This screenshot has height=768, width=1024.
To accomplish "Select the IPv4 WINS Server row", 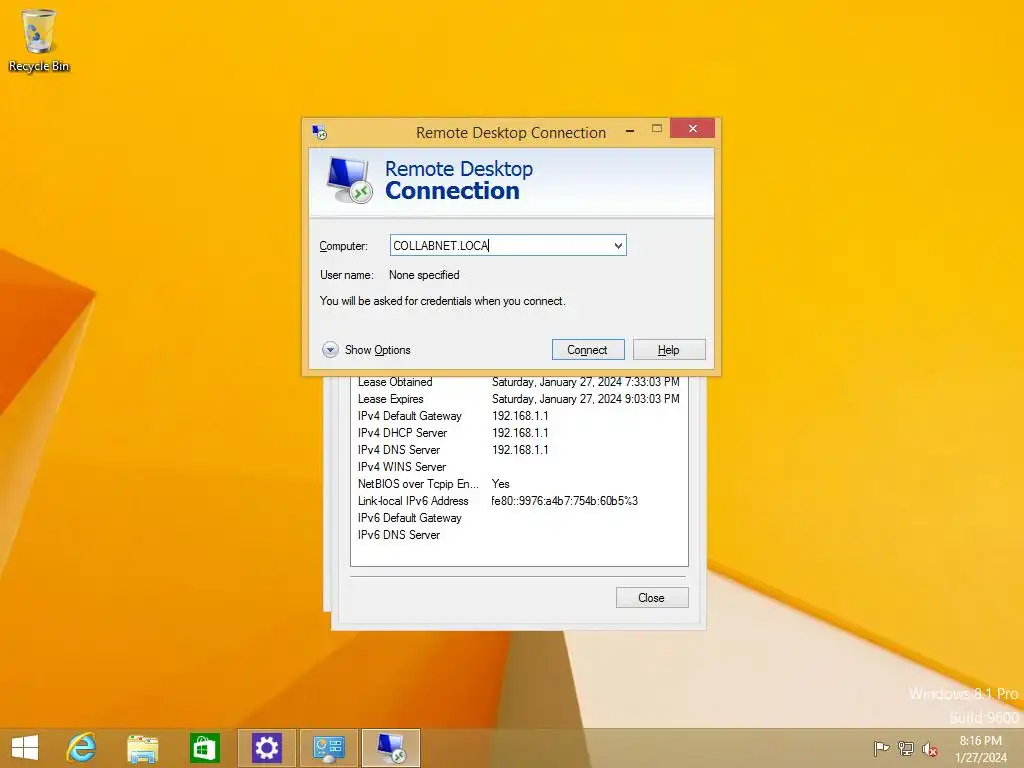I will pyautogui.click(x=519, y=467).
